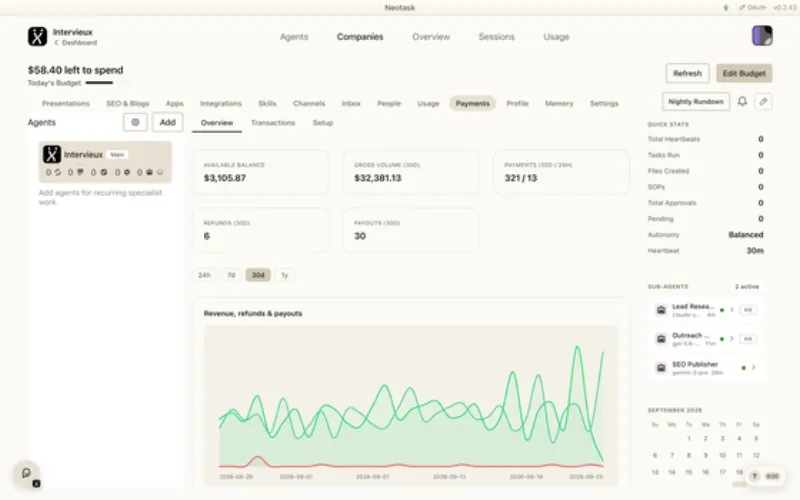This screenshot has height=500, width=800.
Task: Open the Skills tab
Action: click(x=267, y=104)
